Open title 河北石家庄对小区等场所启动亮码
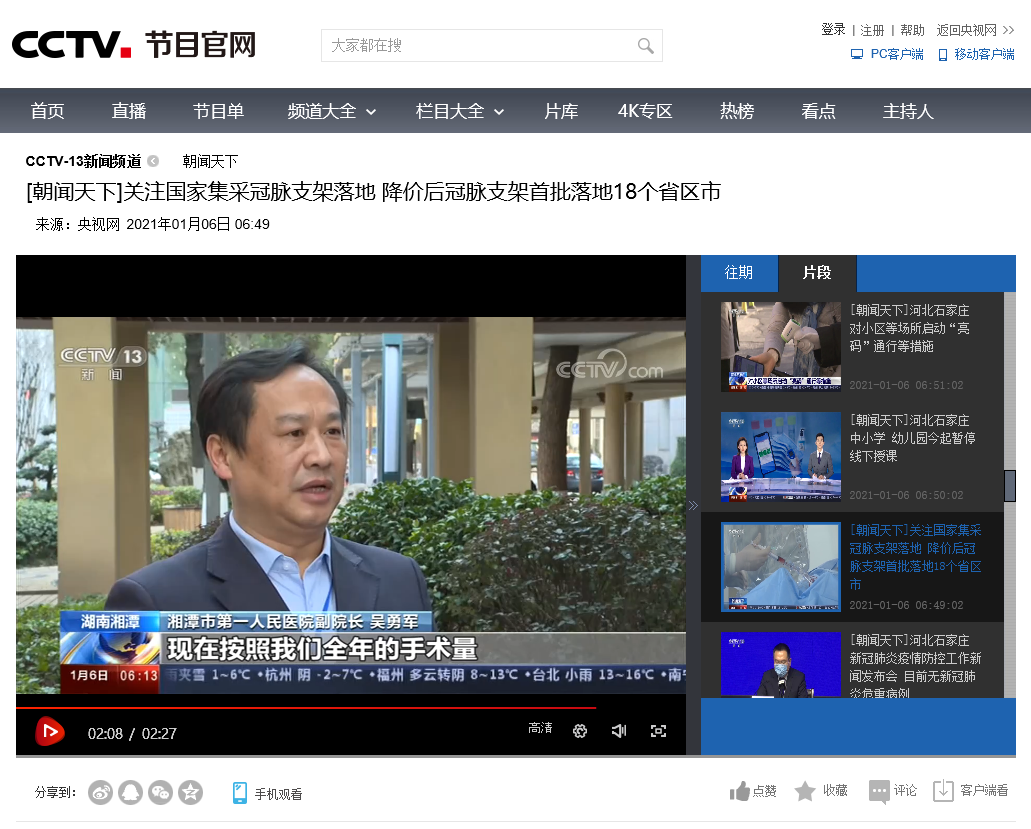 (x=909, y=328)
